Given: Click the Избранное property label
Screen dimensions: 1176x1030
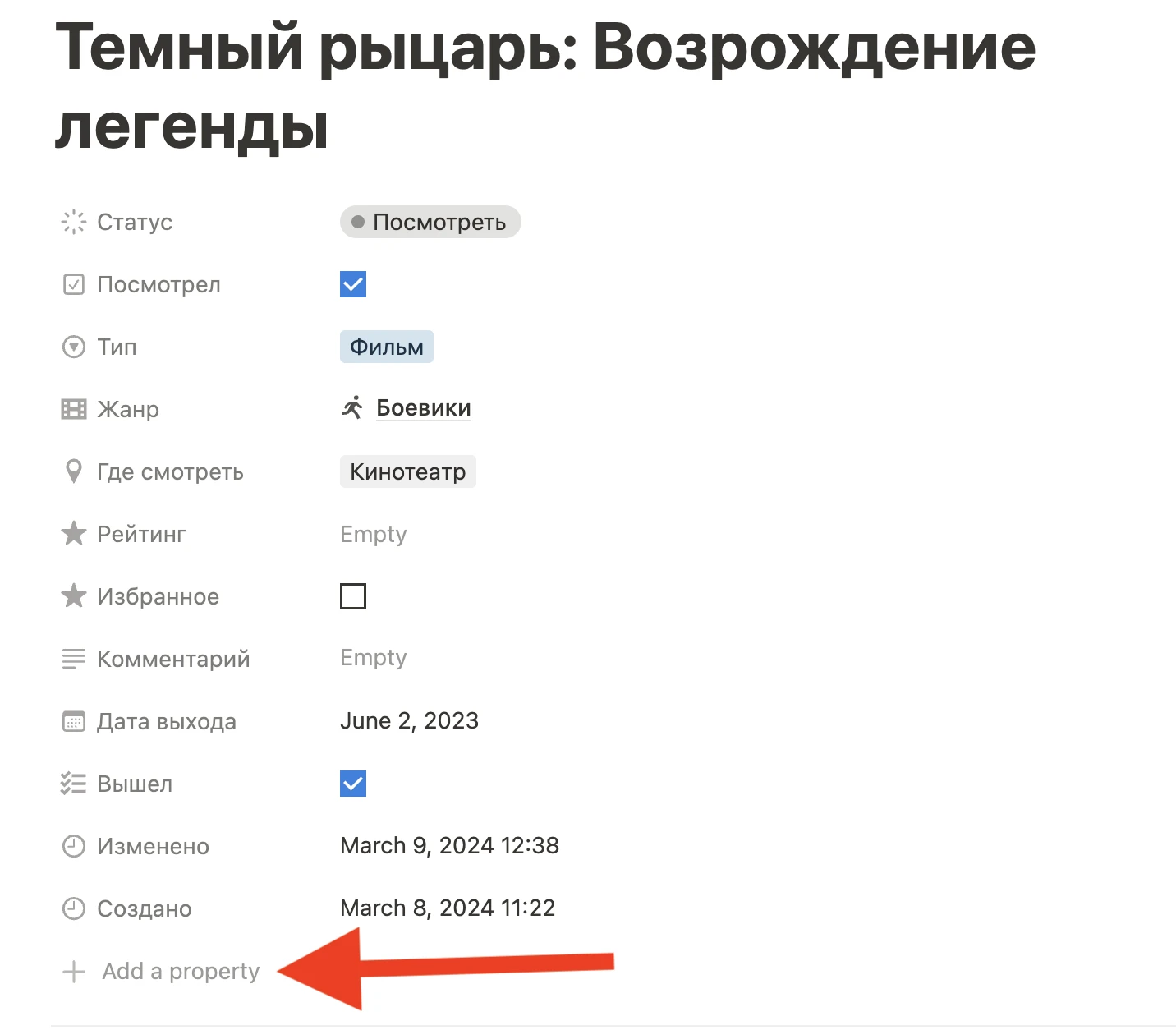Looking at the screenshot, I should click(158, 596).
